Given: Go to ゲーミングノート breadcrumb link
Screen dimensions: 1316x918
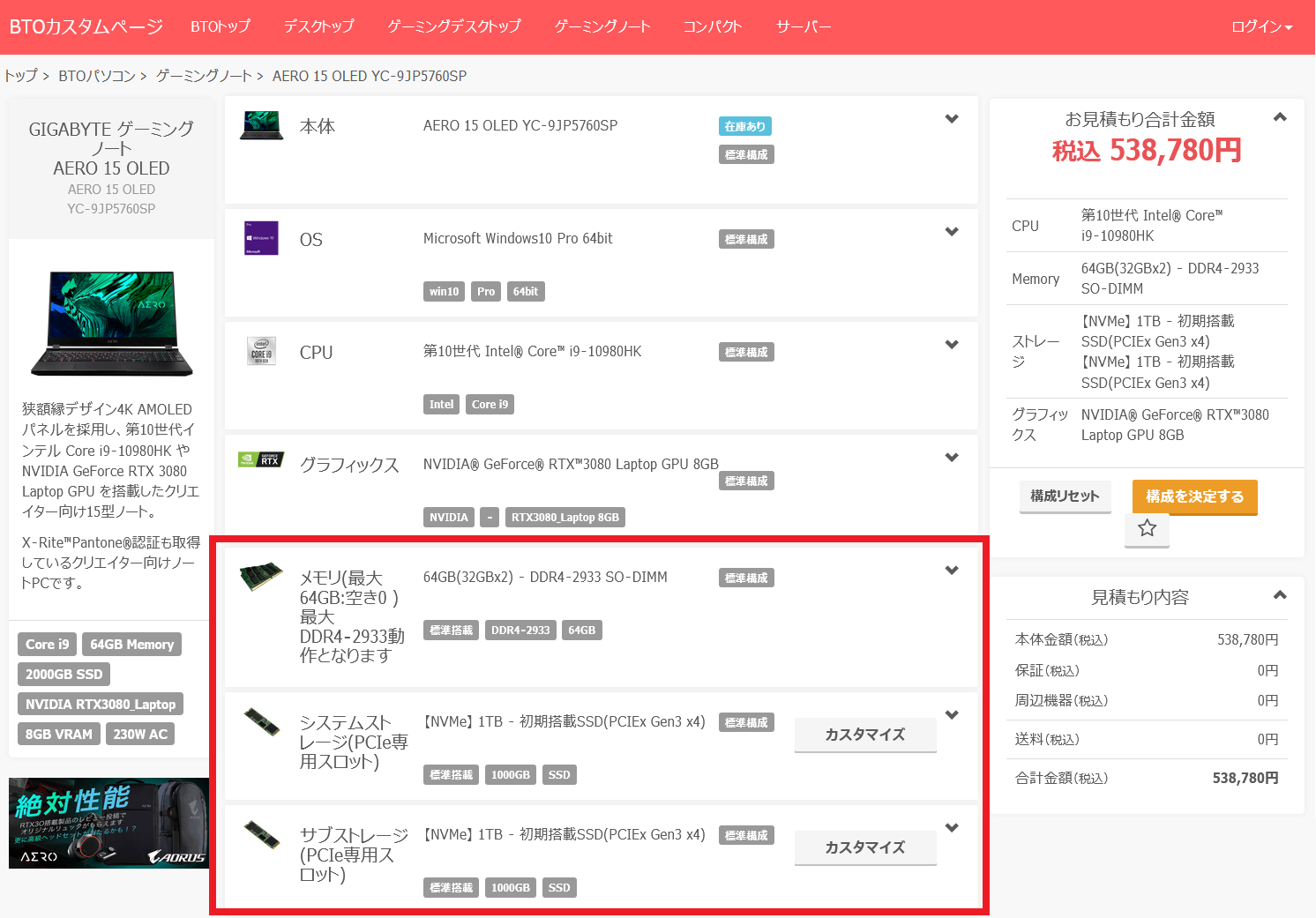Looking at the screenshot, I should (205, 76).
